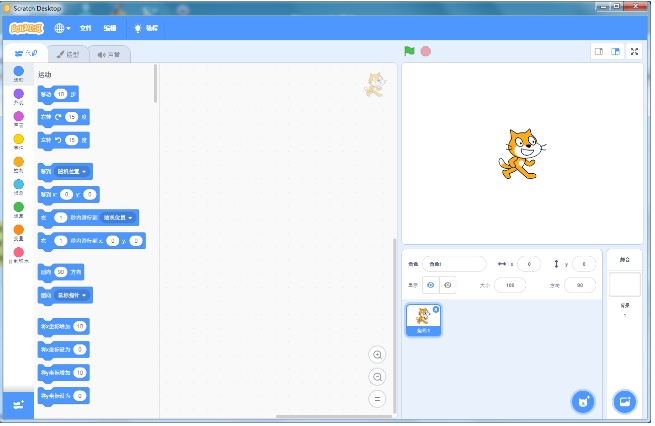The width and height of the screenshot is (655, 426).
Task: Click the sprite y coordinate field
Action: [x=584, y=264]
